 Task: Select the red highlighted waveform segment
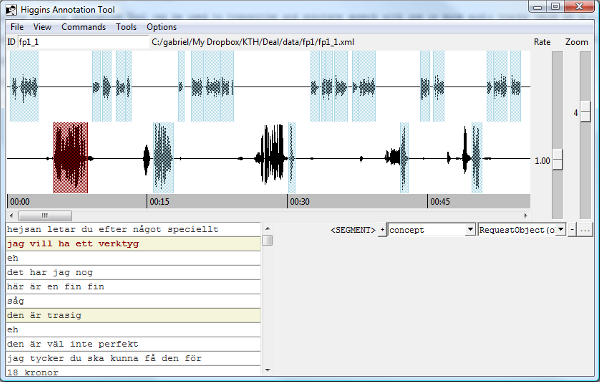point(70,158)
